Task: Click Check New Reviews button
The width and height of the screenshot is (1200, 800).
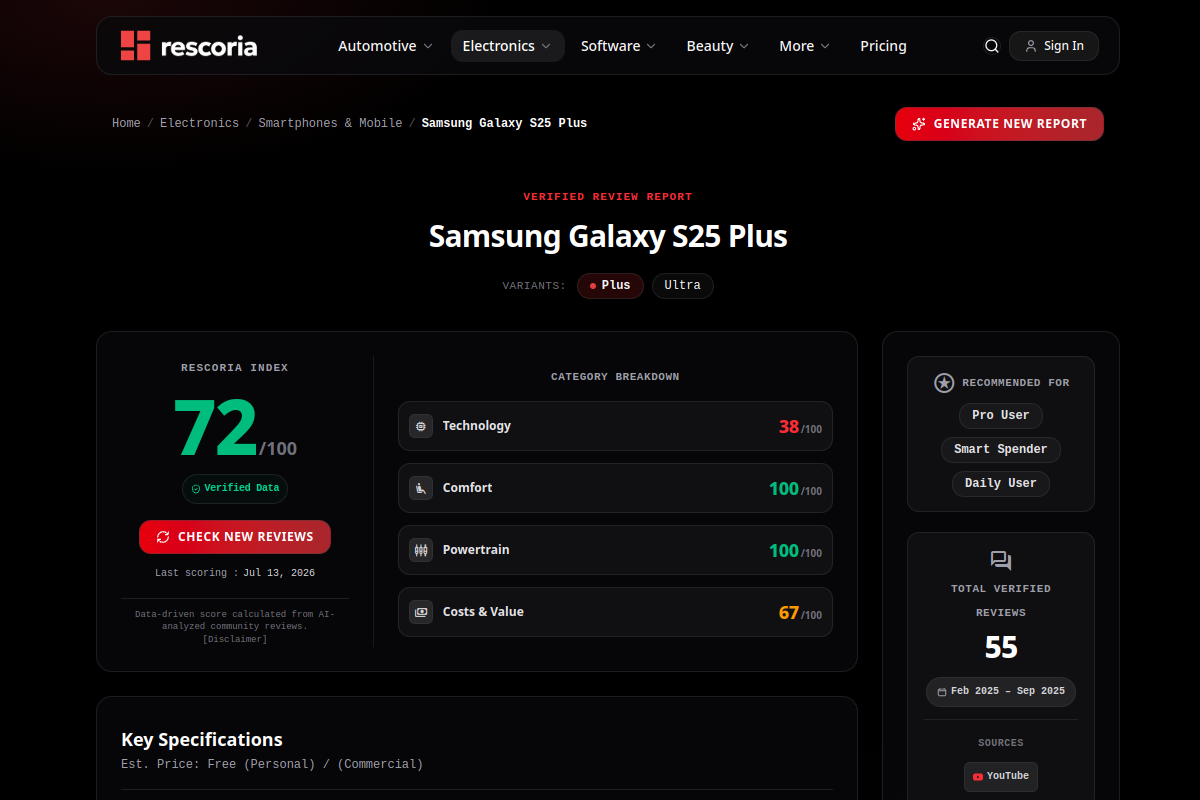Action: coord(235,537)
